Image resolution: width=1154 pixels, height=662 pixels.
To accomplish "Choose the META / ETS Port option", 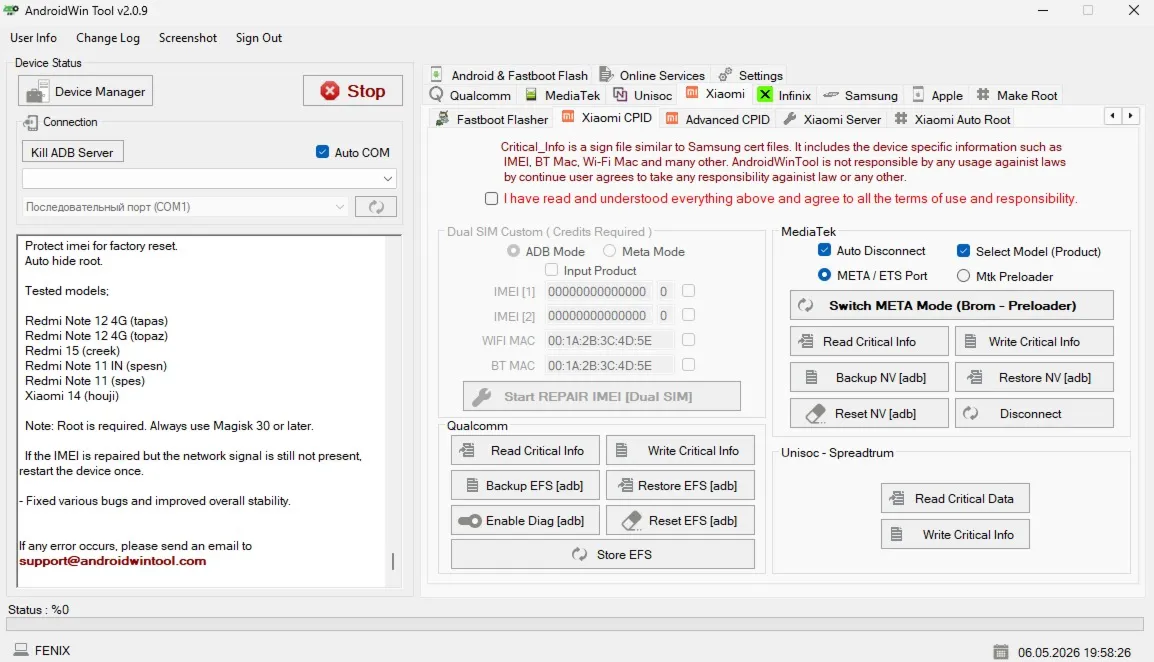I will (x=824, y=275).
